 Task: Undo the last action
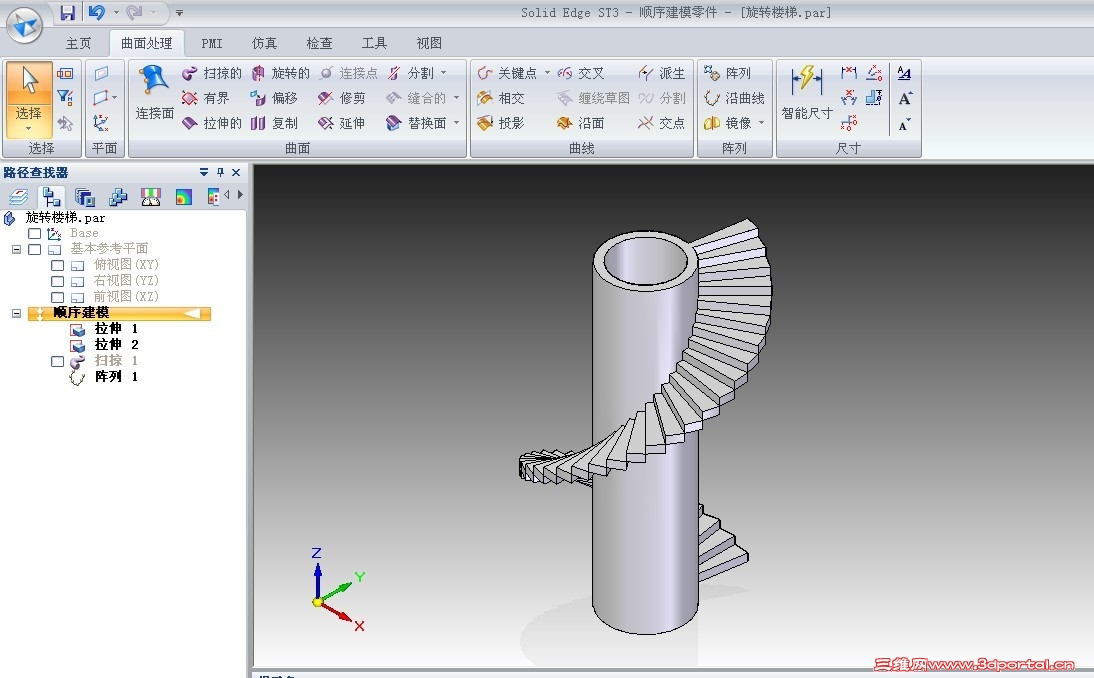coord(96,13)
